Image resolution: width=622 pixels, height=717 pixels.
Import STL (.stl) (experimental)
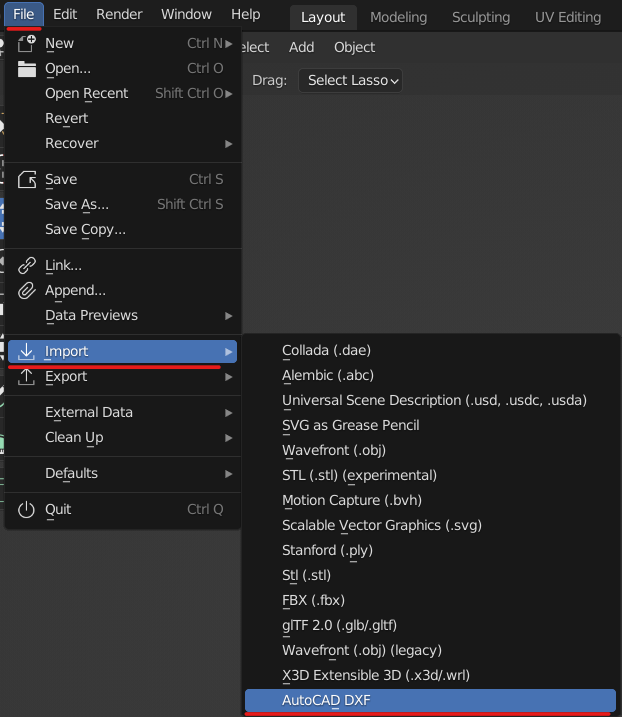[x=430, y=475]
